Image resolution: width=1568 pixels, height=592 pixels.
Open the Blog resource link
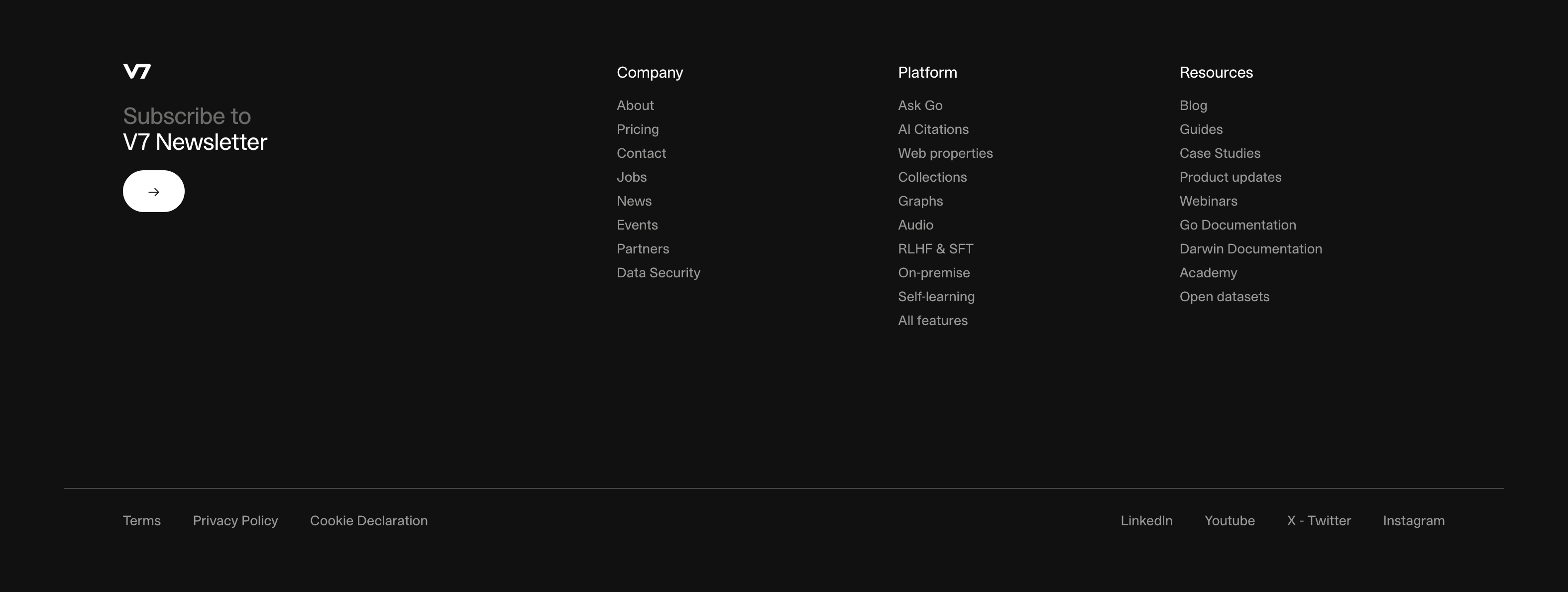(x=1193, y=106)
